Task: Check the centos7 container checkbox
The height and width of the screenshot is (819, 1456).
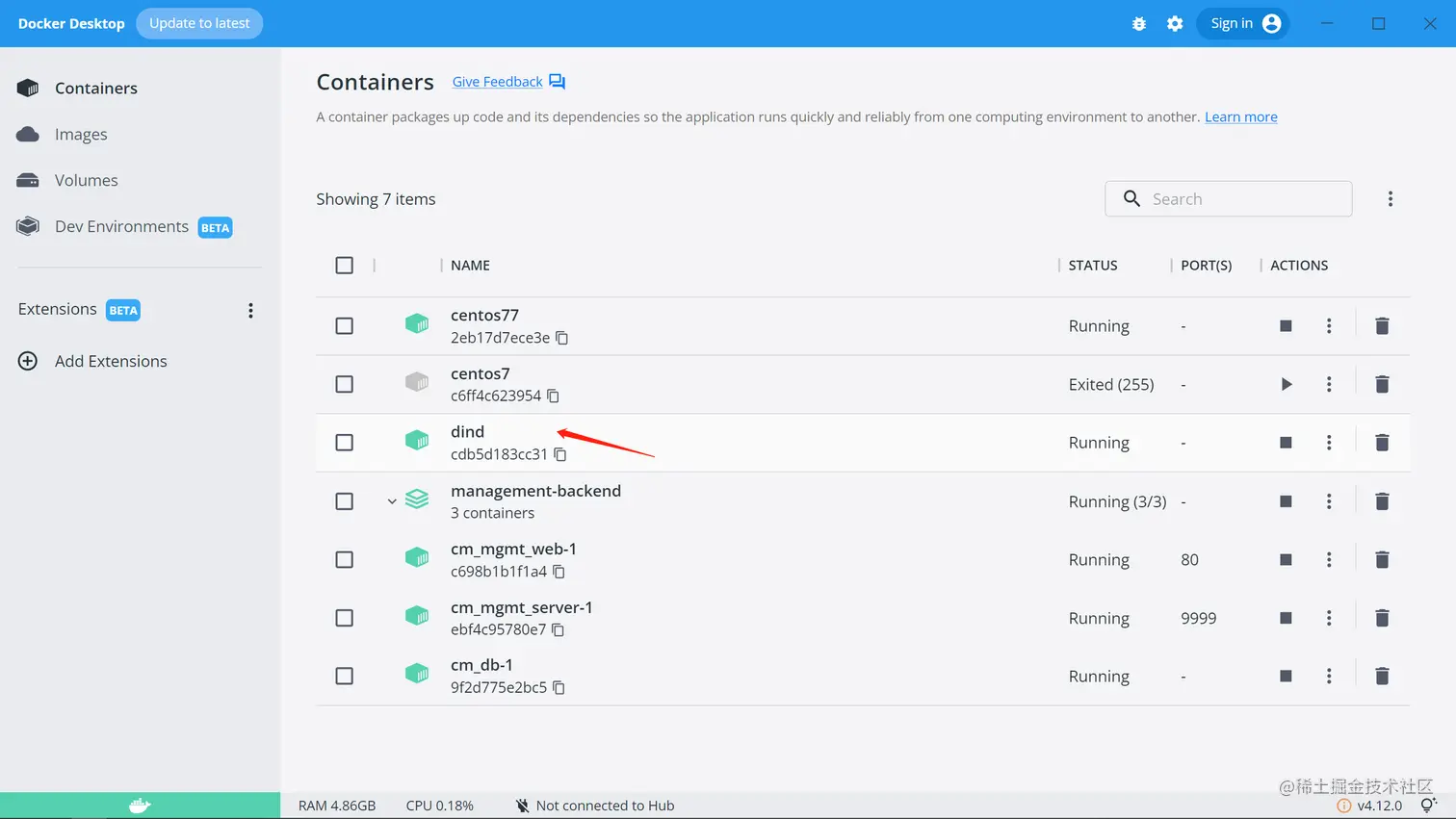Action: click(344, 384)
